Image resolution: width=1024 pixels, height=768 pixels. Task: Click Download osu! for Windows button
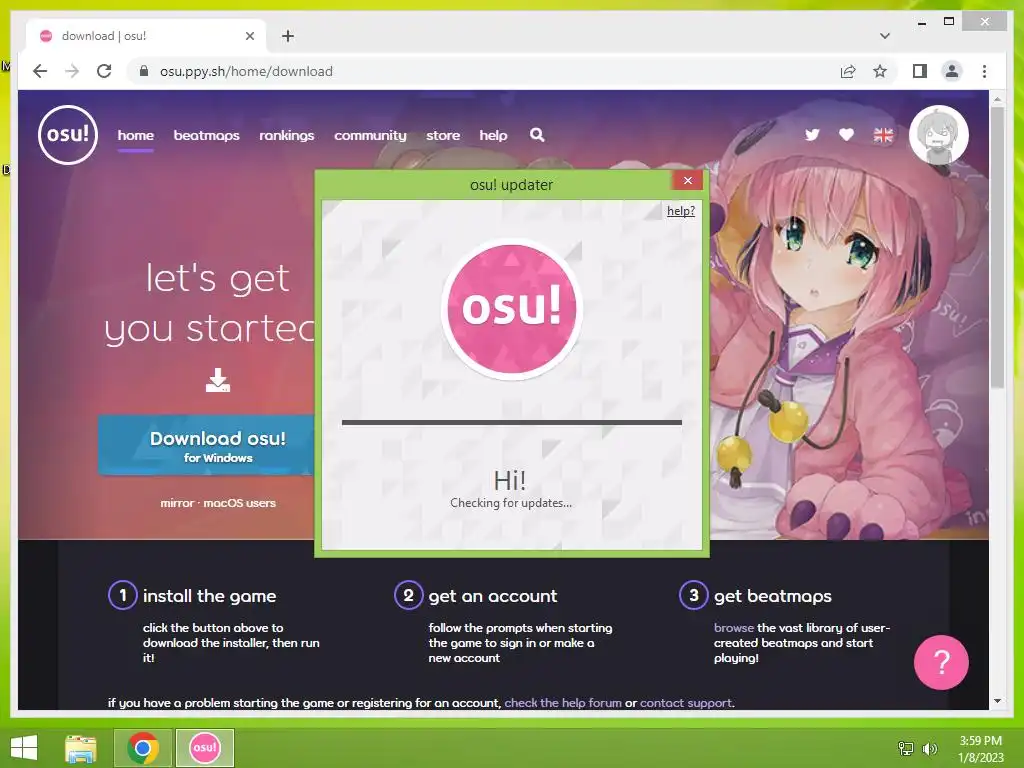[206, 445]
